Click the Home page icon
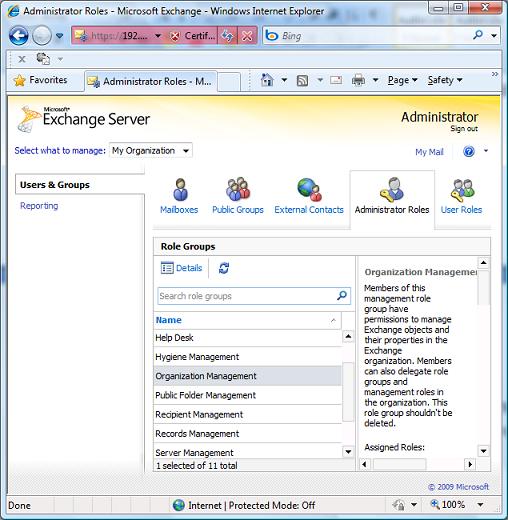This screenshot has width=508, height=520. click(x=267, y=80)
